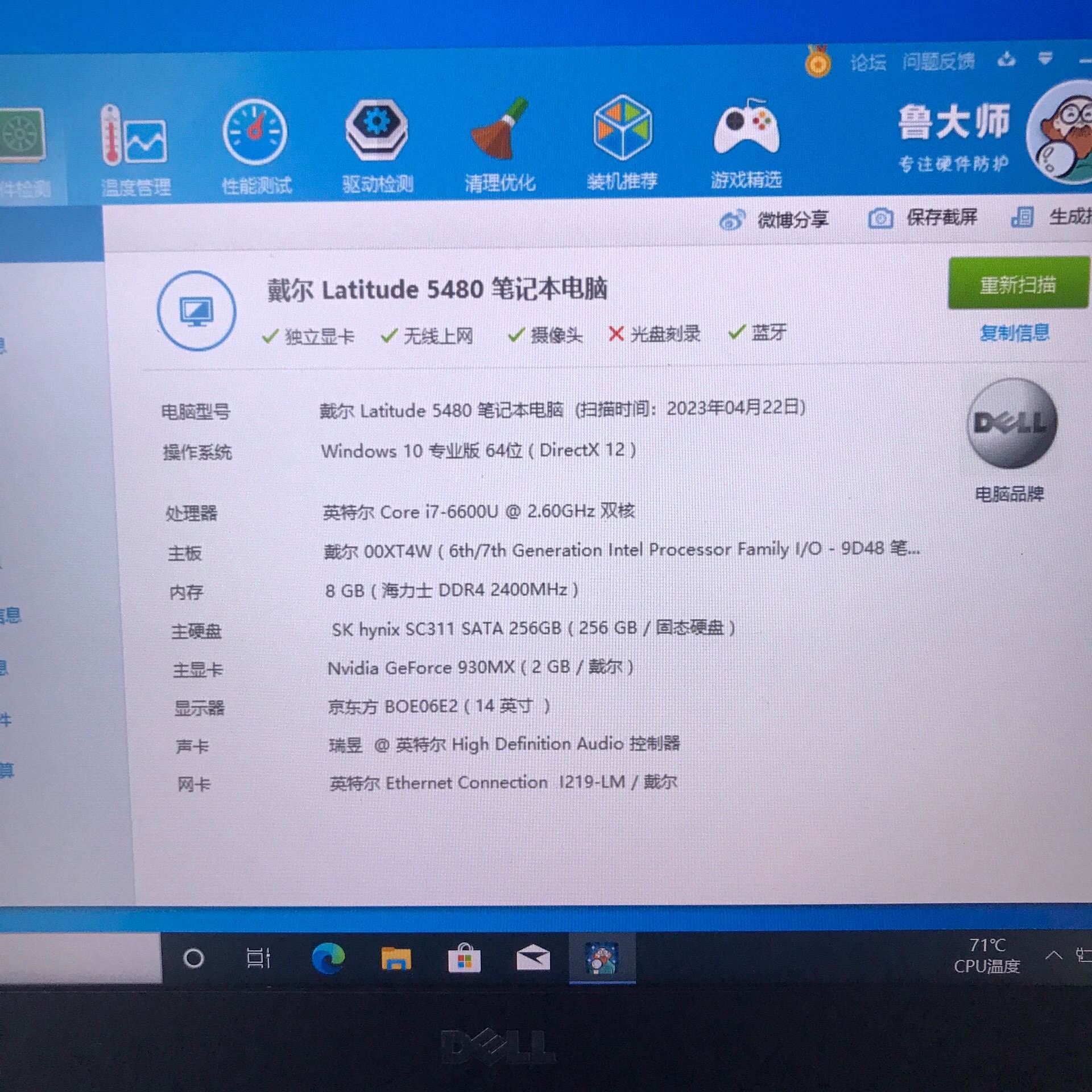Click the 复制信息 copy info link

[1014, 333]
